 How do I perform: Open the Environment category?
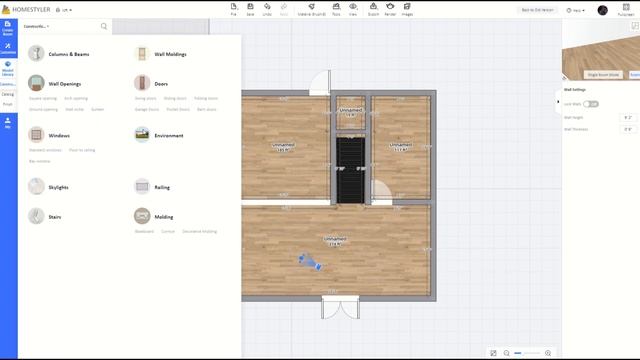(x=159, y=135)
